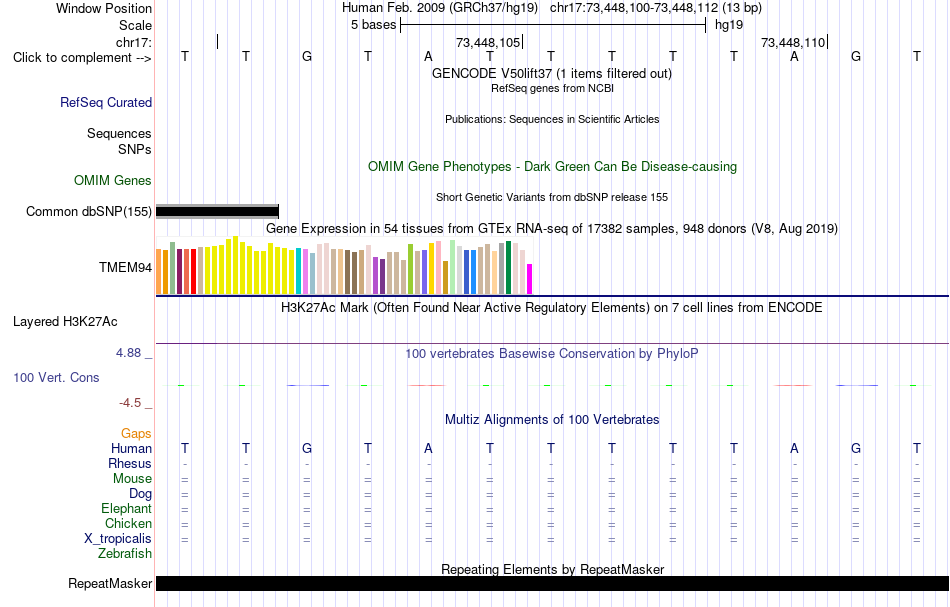
Task: Select the Common dbSNP(155) track label
Action: (x=88, y=211)
